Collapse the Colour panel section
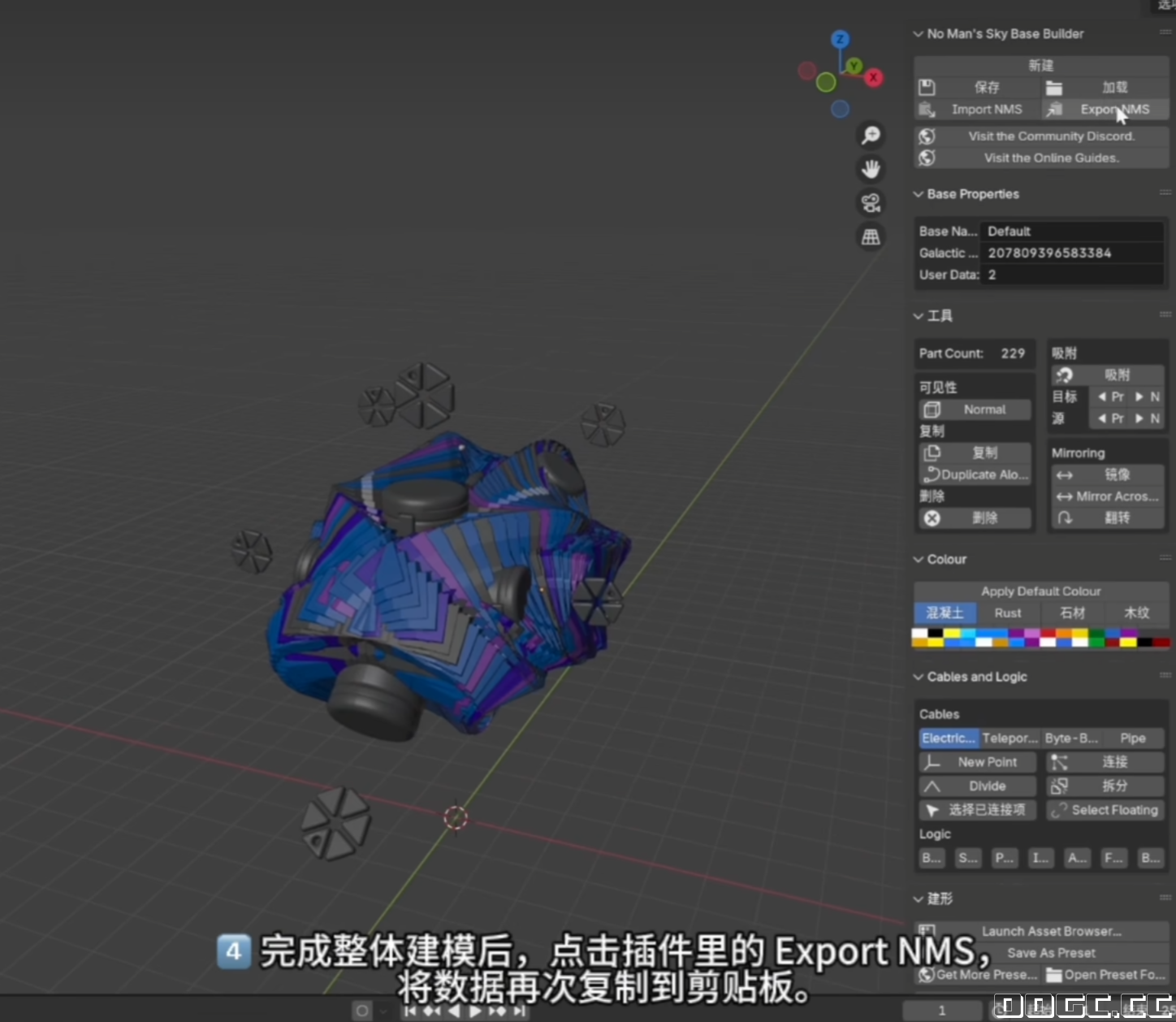The width and height of the screenshot is (1176, 1022). click(919, 560)
